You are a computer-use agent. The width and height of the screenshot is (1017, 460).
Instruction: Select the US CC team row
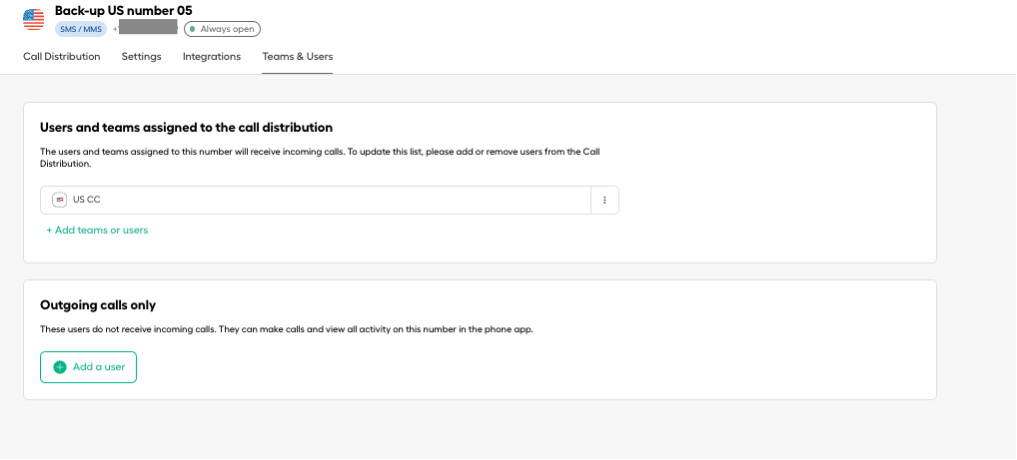329,200
